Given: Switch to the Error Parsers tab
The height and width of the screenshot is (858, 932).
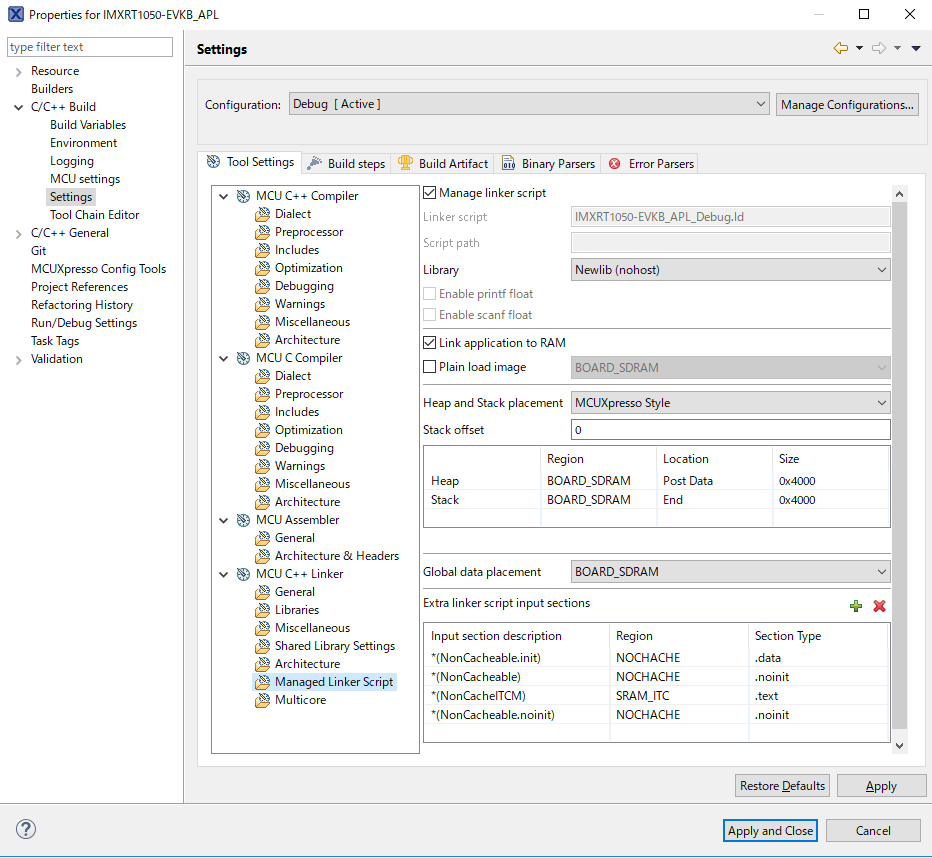Looking at the screenshot, I should 651,163.
